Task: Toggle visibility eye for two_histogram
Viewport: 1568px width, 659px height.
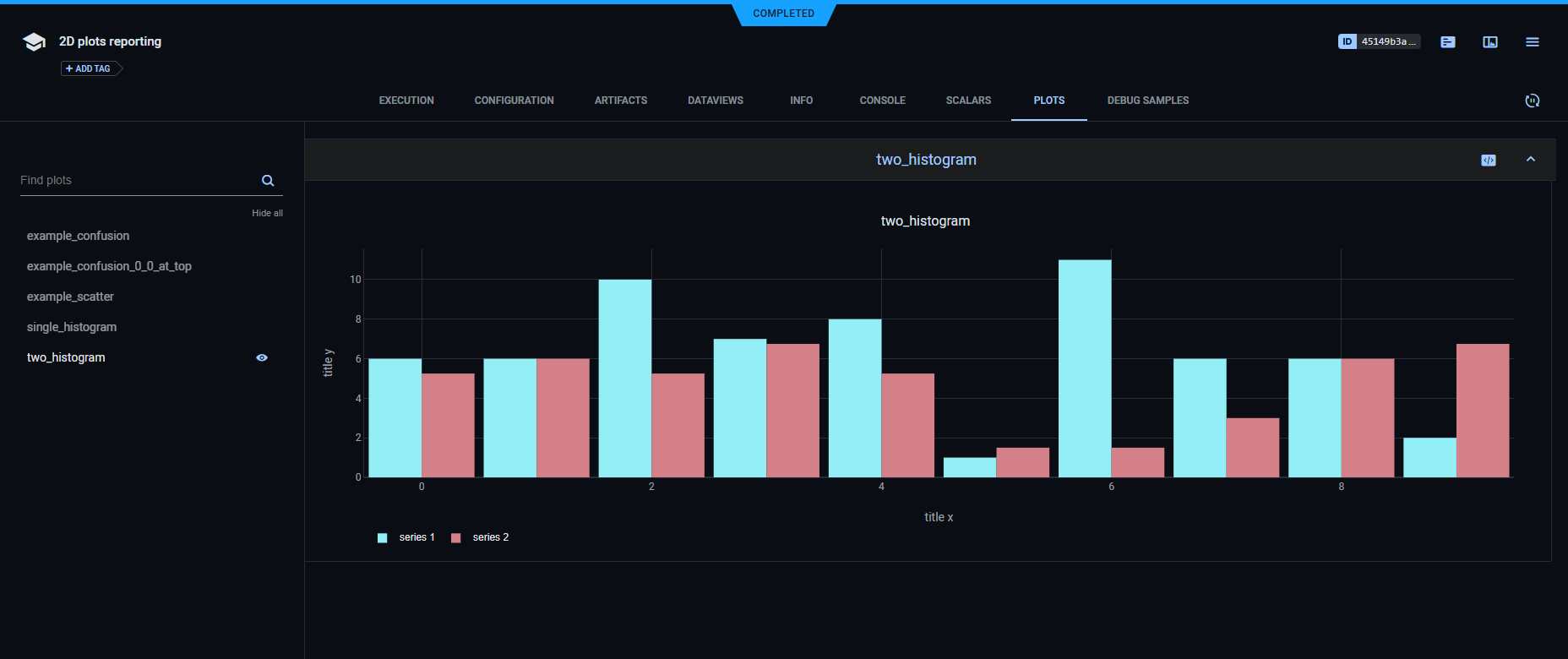Action: click(262, 358)
